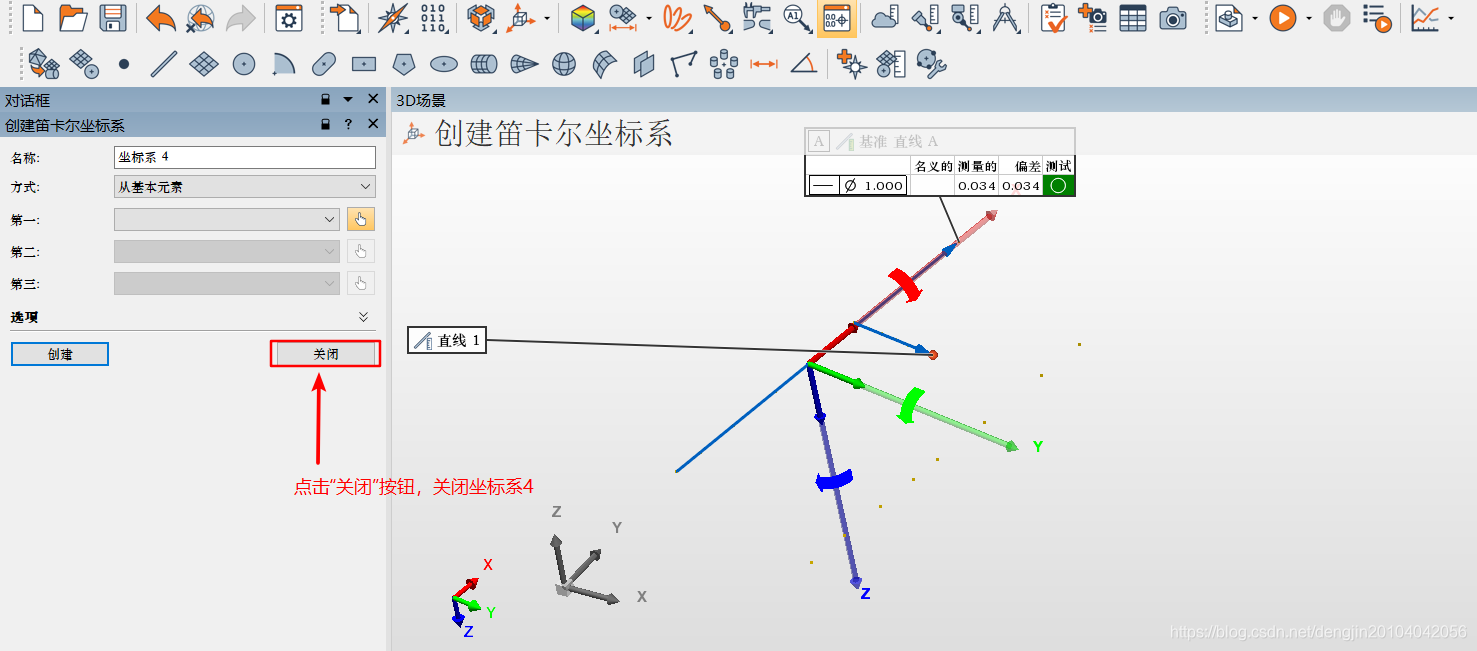Click the distance dimension arrow icon
Image resolution: width=1477 pixels, height=651 pixels.
(x=764, y=65)
